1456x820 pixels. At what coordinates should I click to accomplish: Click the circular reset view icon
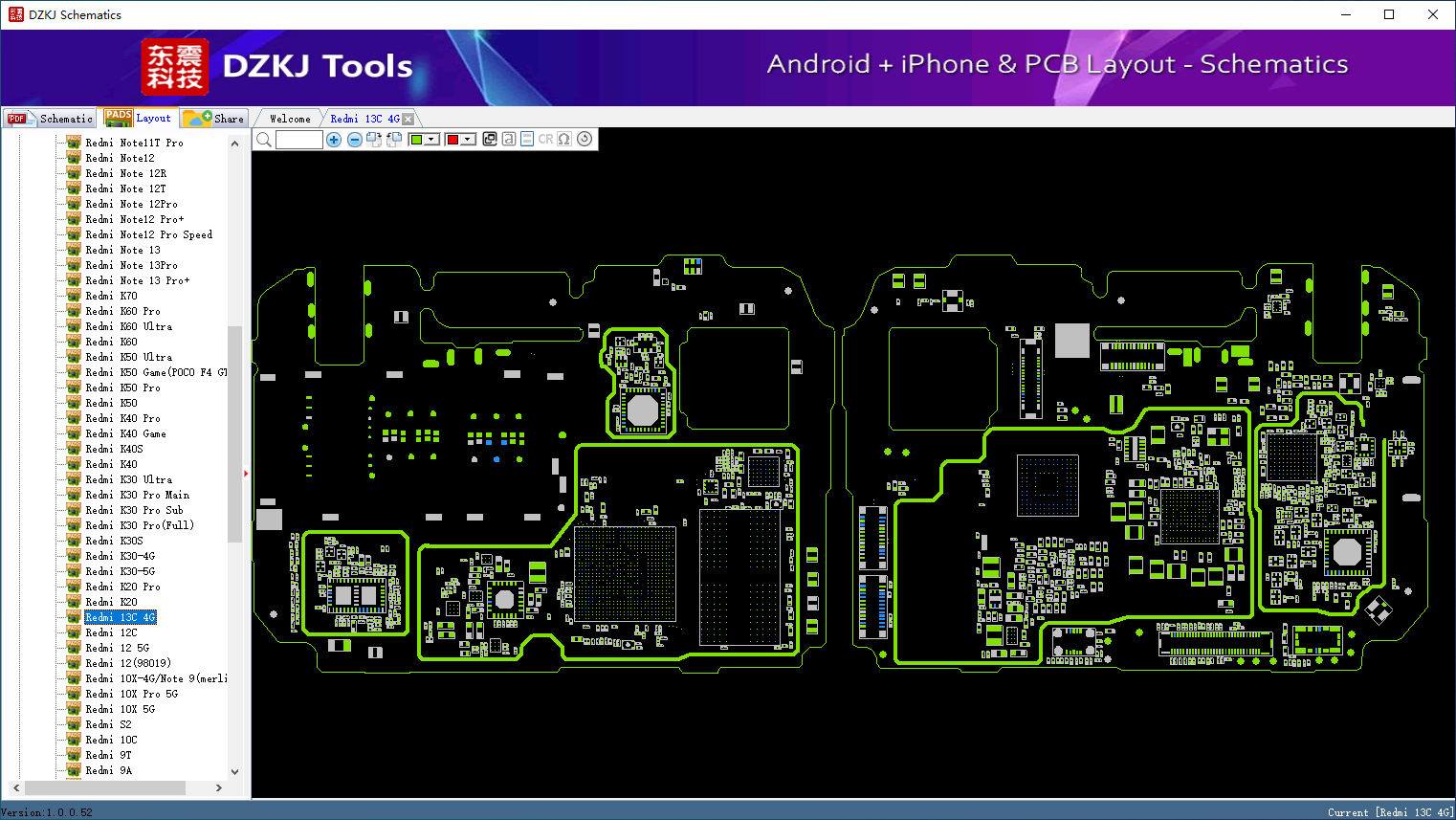[585, 139]
